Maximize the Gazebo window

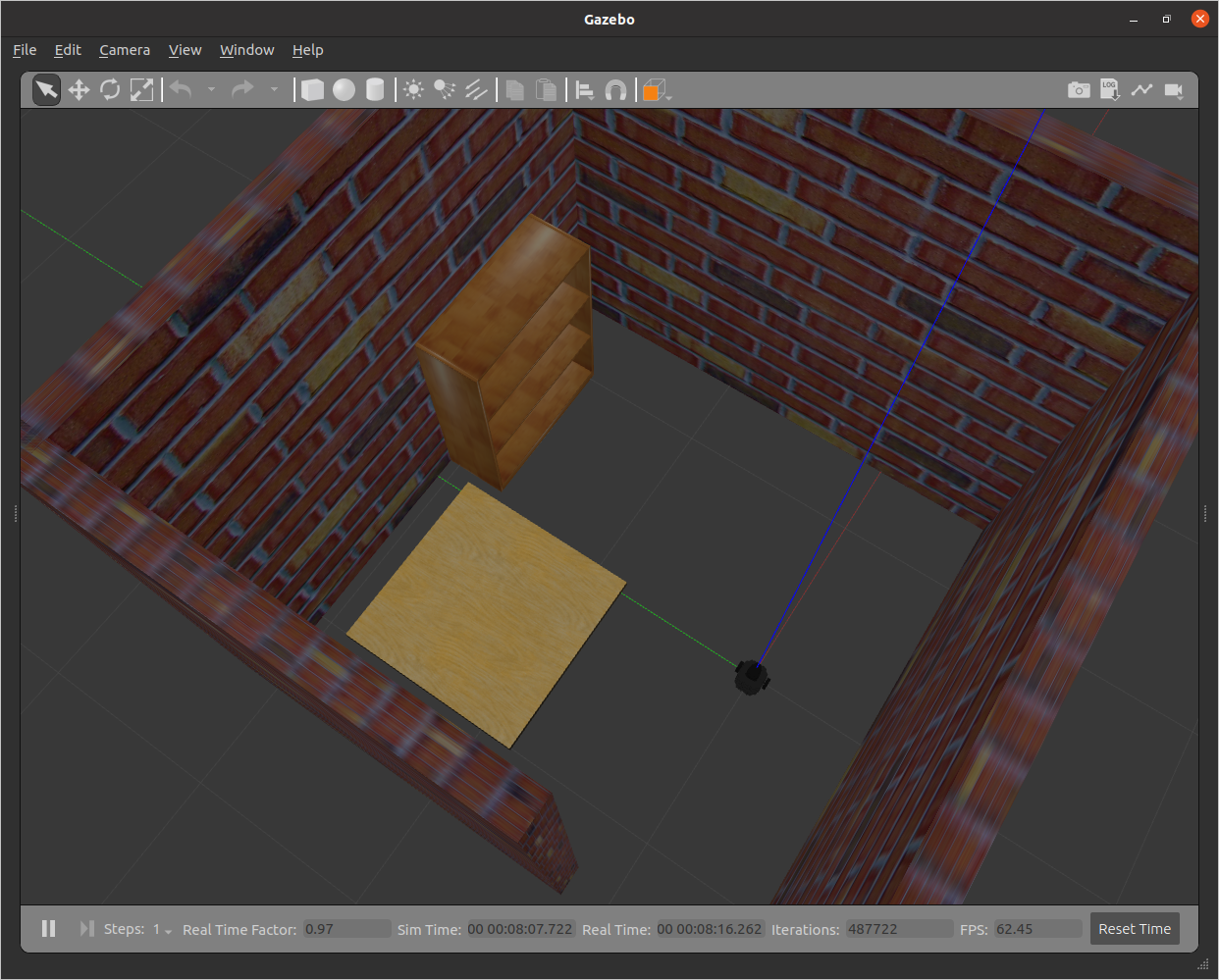tap(1166, 19)
